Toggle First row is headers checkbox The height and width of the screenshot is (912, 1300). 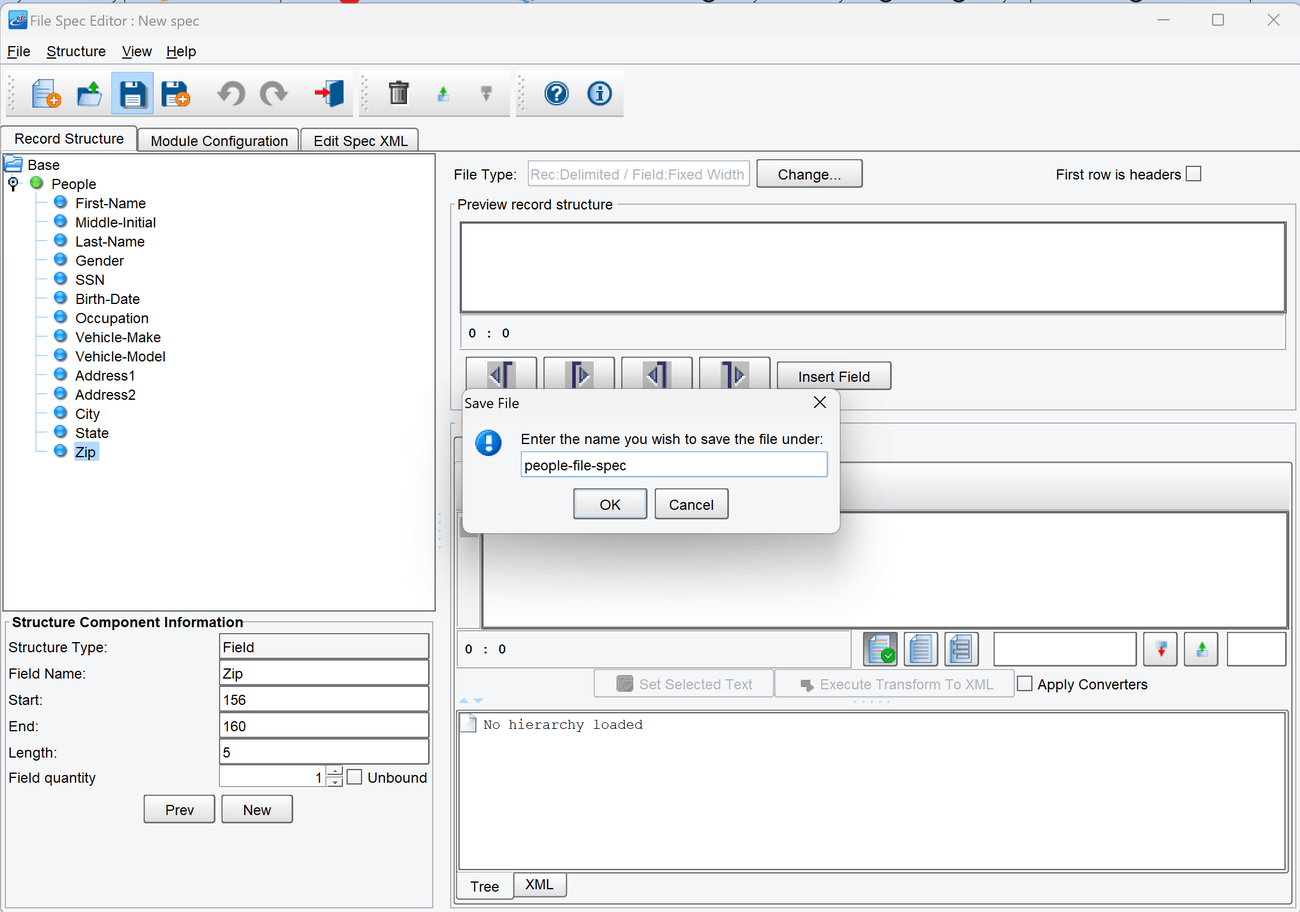[1193, 174]
